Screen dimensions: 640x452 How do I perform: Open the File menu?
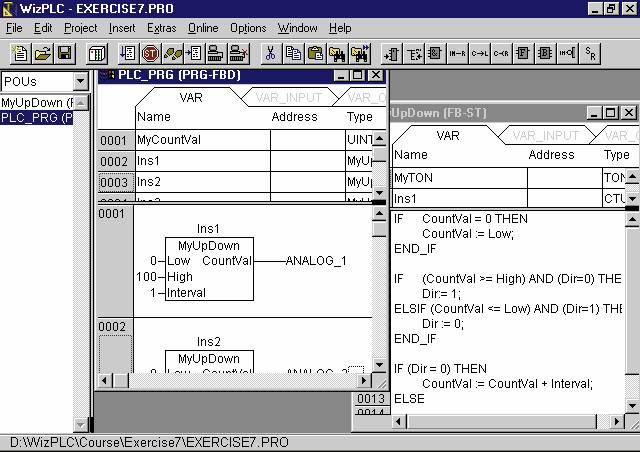(14, 28)
